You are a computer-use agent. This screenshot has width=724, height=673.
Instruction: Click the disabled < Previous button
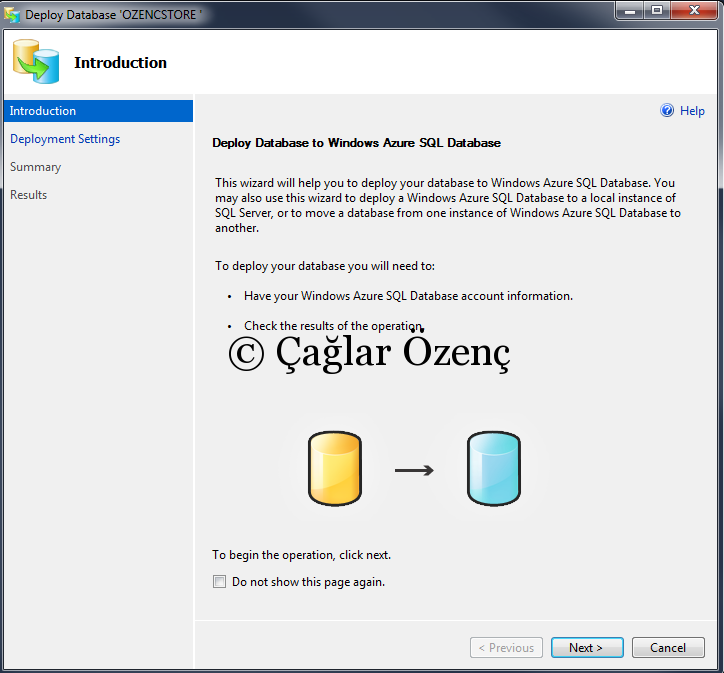(506, 648)
